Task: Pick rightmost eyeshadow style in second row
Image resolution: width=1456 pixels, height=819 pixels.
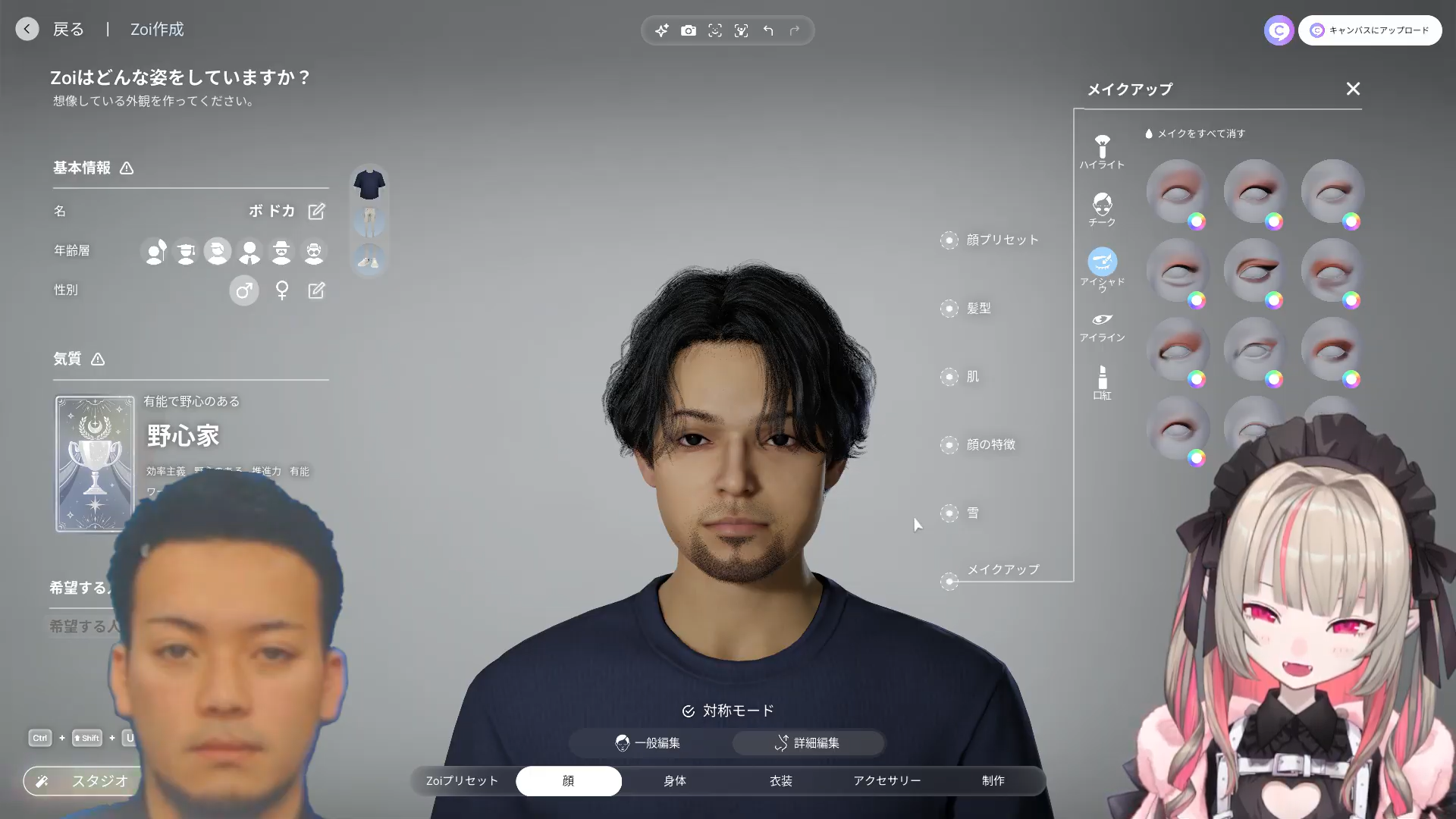Action: click(1332, 270)
